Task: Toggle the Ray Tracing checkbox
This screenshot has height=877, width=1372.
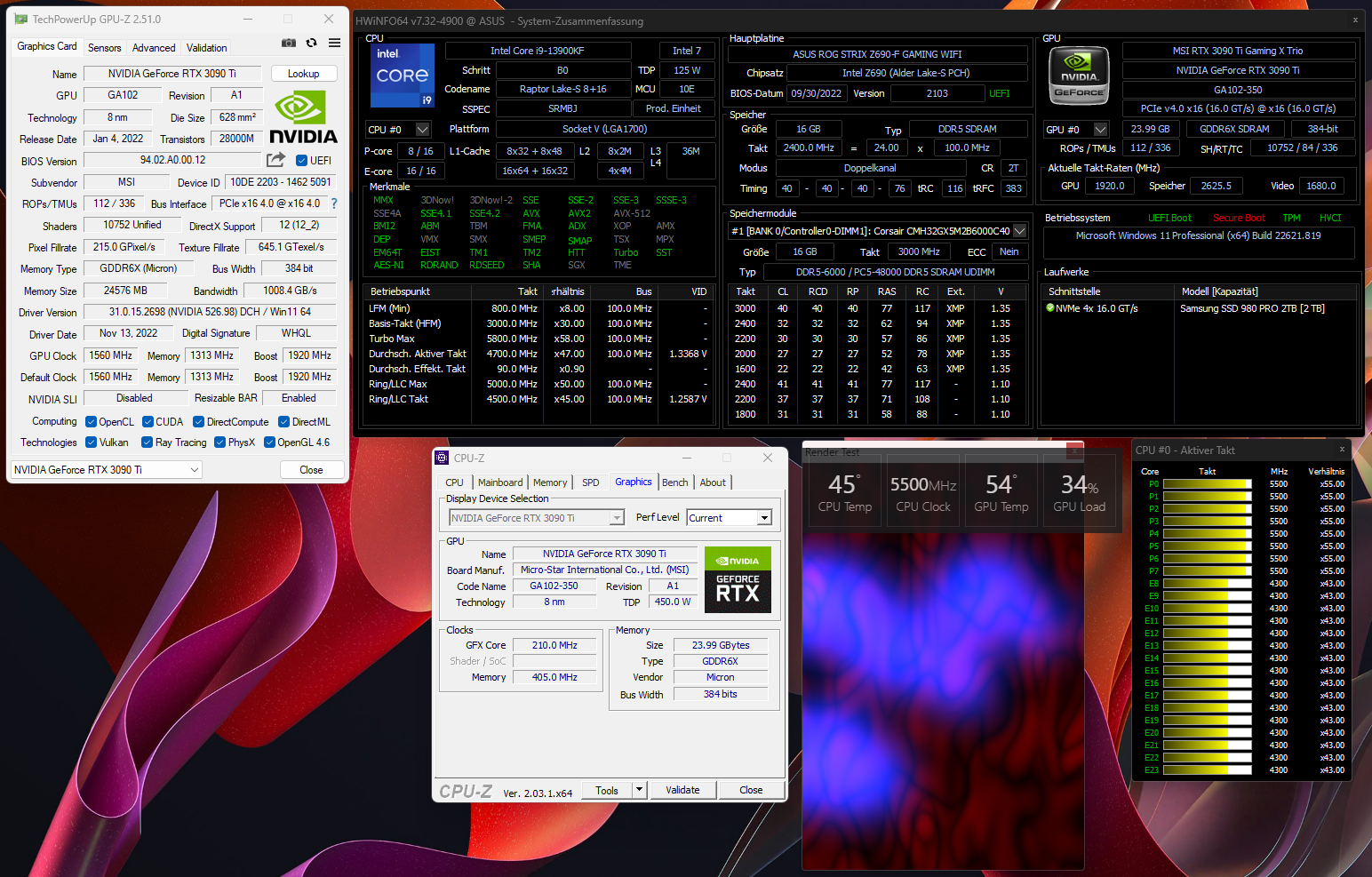Action: pos(148,442)
